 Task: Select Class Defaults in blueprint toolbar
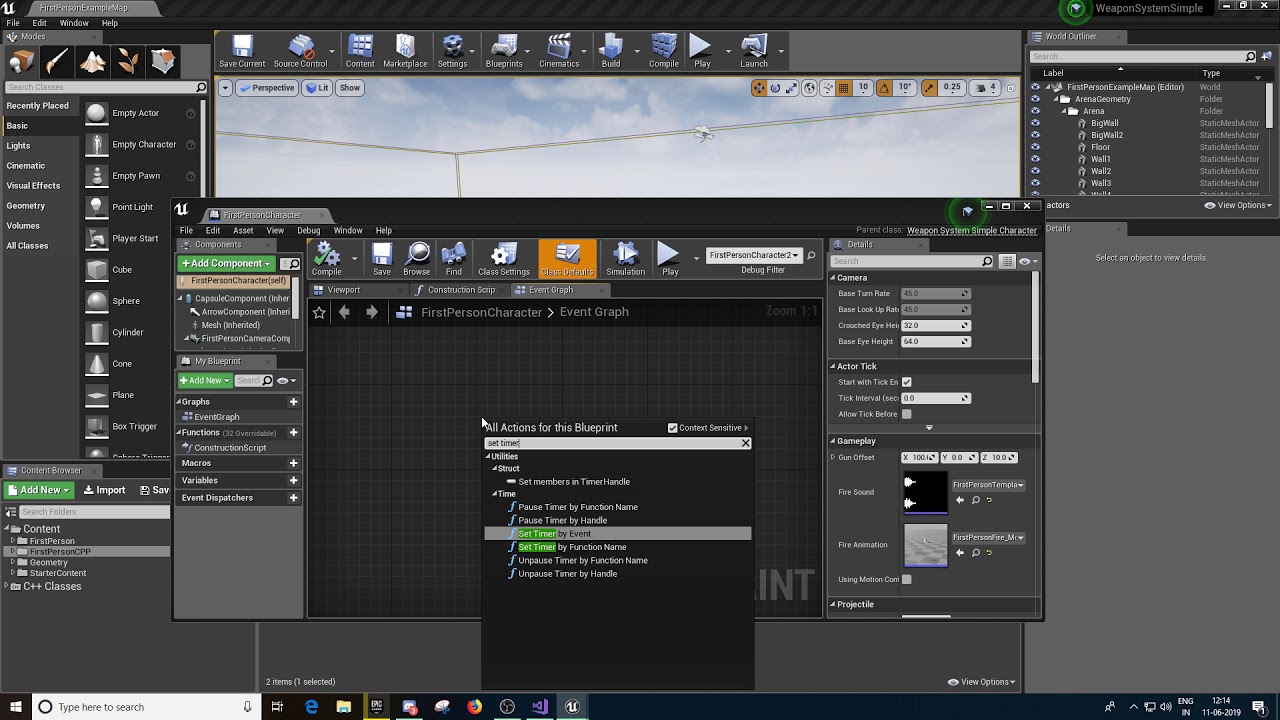(567, 259)
